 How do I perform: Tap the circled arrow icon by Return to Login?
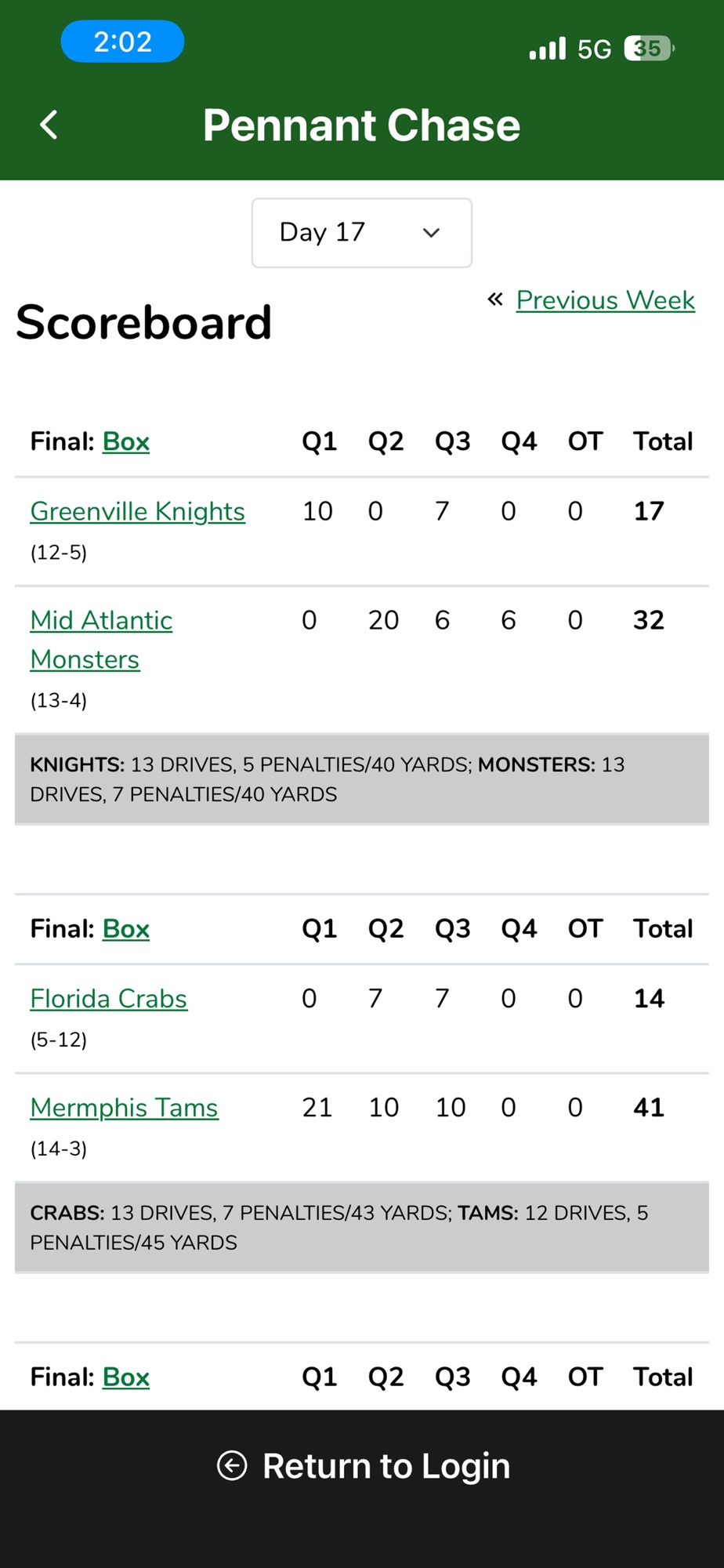point(232,1465)
